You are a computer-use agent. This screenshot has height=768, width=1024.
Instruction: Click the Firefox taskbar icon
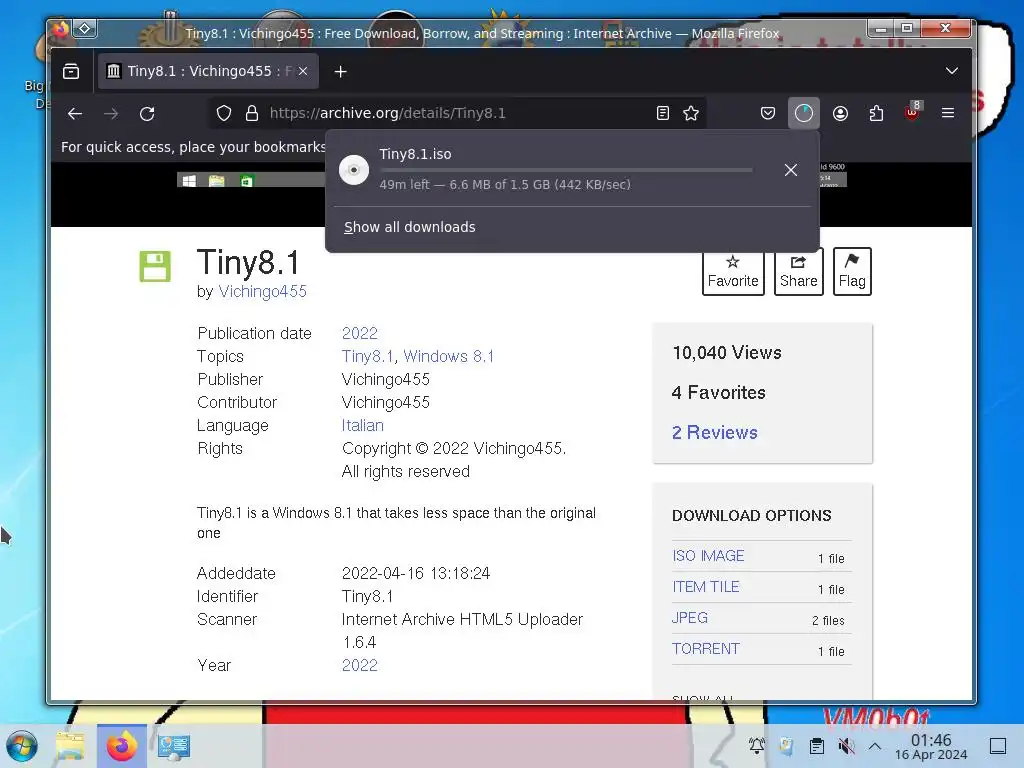click(121, 746)
